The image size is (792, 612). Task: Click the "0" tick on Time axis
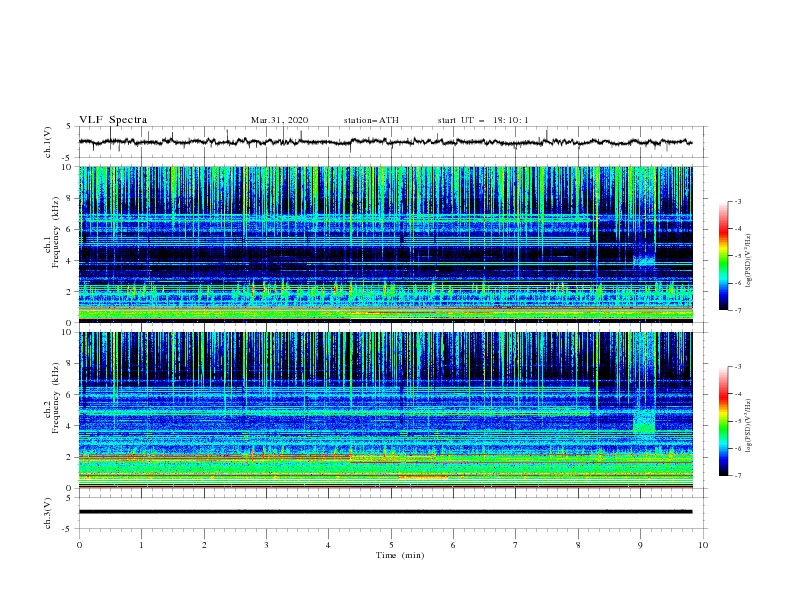pos(79,545)
